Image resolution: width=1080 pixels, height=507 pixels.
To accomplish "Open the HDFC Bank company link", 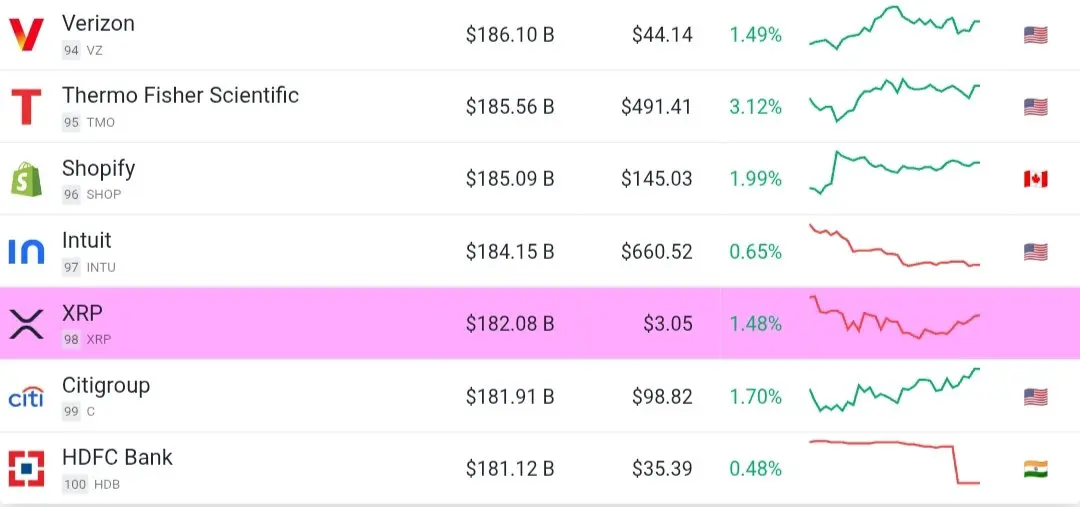I will pyautogui.click(x=117, y=457).
